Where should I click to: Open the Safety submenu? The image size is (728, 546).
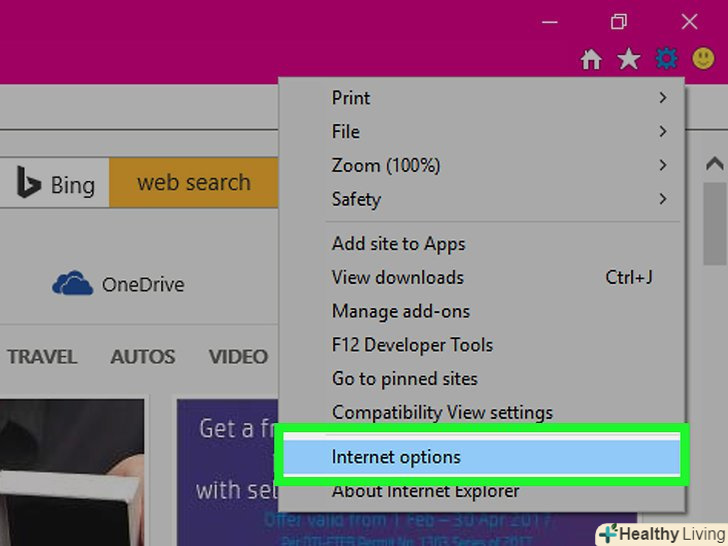coord(481,199)
